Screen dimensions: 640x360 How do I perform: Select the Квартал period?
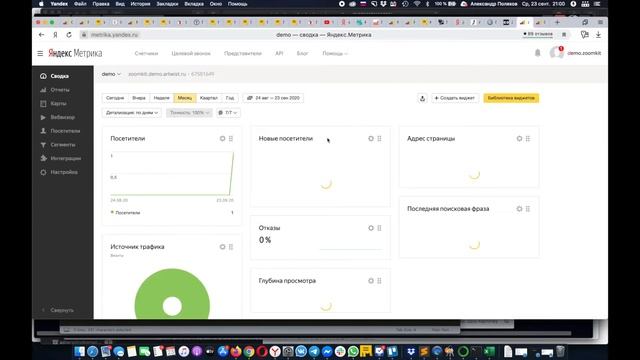pos(209,98)
